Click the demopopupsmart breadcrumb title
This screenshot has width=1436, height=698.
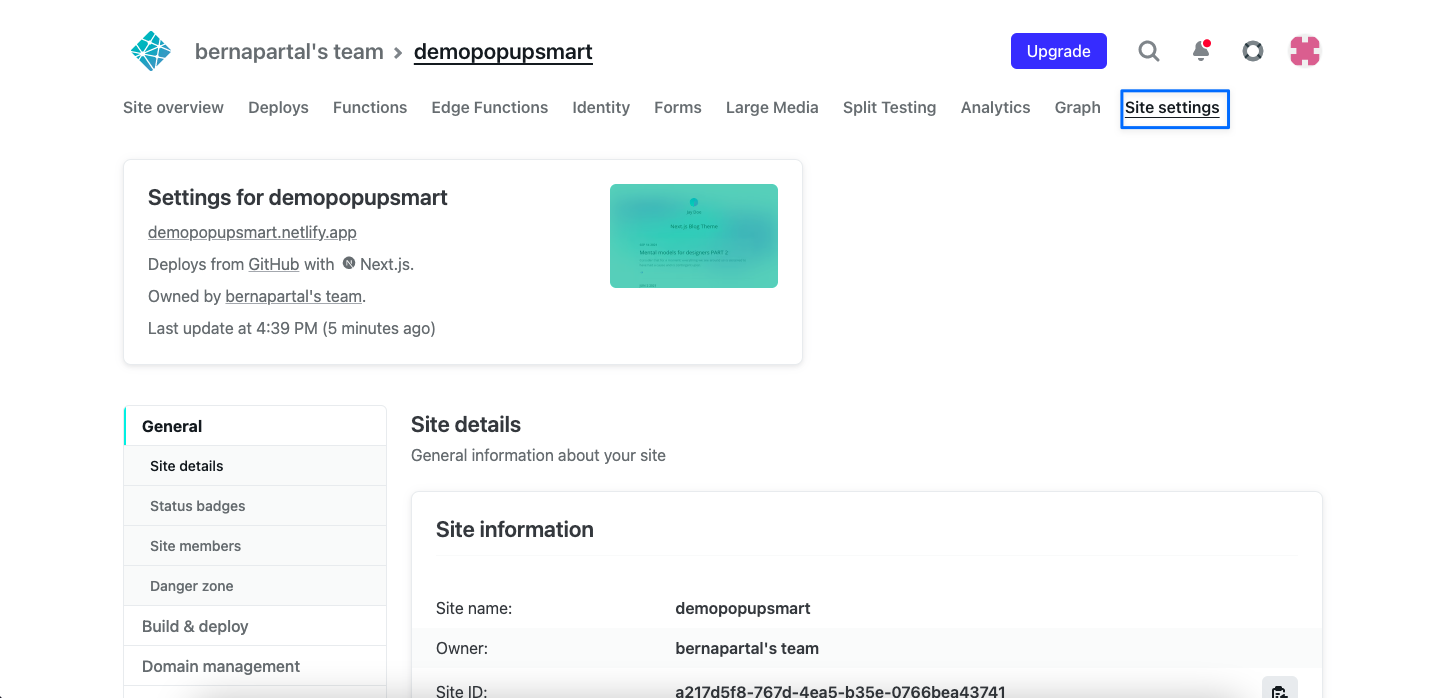(x=503, y=52)
